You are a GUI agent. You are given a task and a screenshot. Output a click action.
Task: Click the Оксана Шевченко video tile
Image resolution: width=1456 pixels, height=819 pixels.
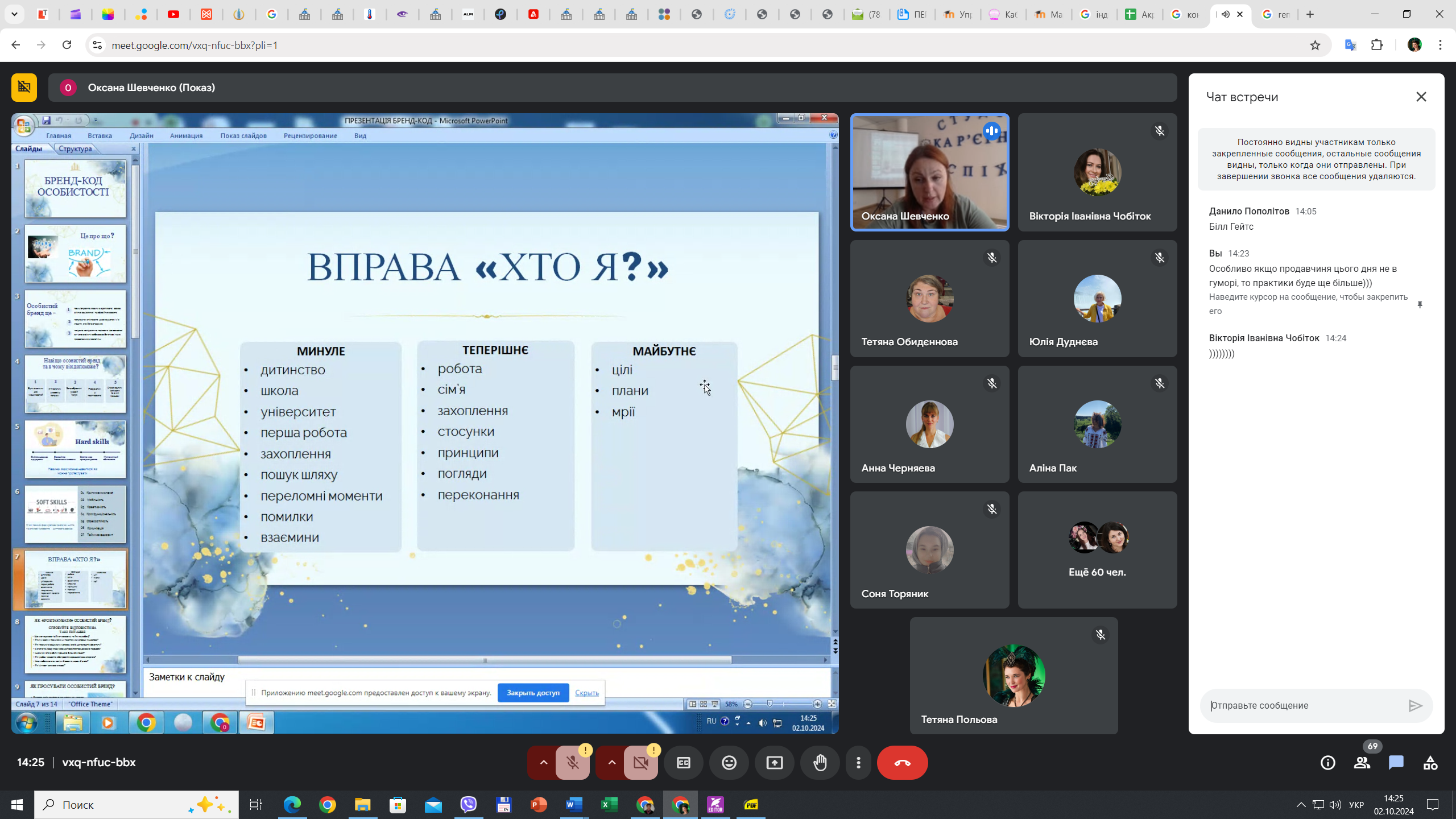(929, 172)
